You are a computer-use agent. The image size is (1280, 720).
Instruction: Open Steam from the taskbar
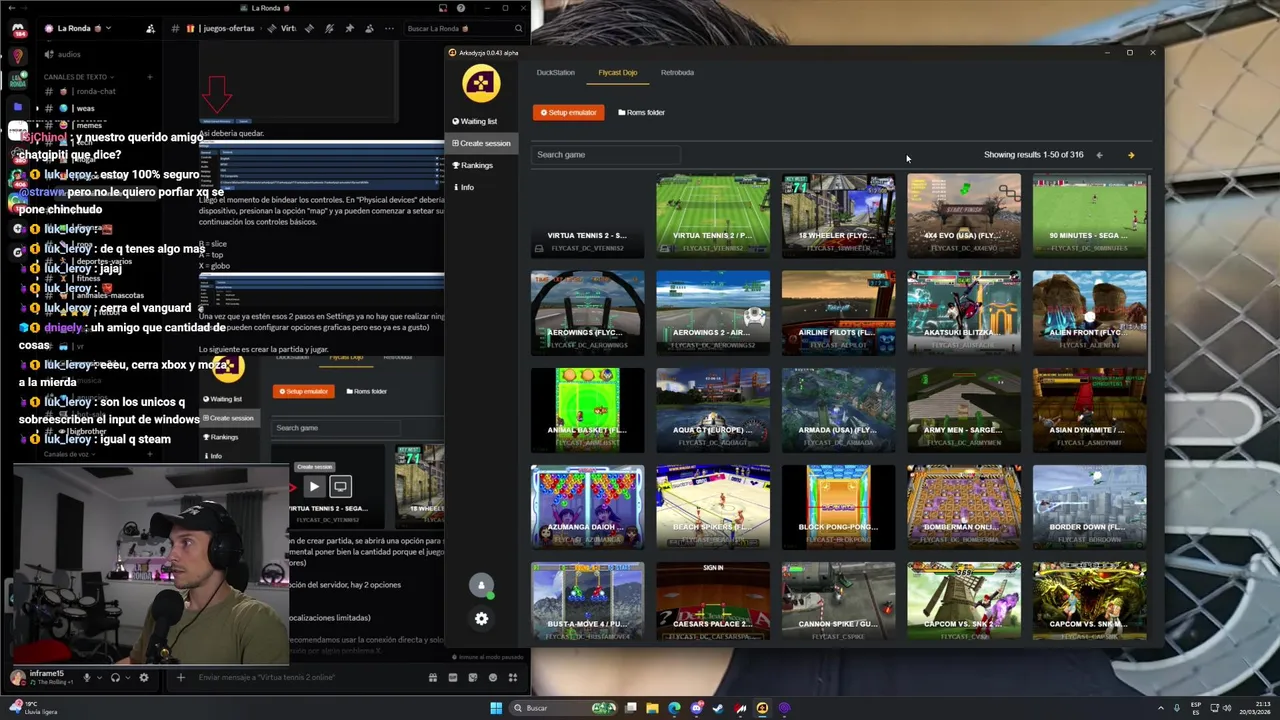718,708
